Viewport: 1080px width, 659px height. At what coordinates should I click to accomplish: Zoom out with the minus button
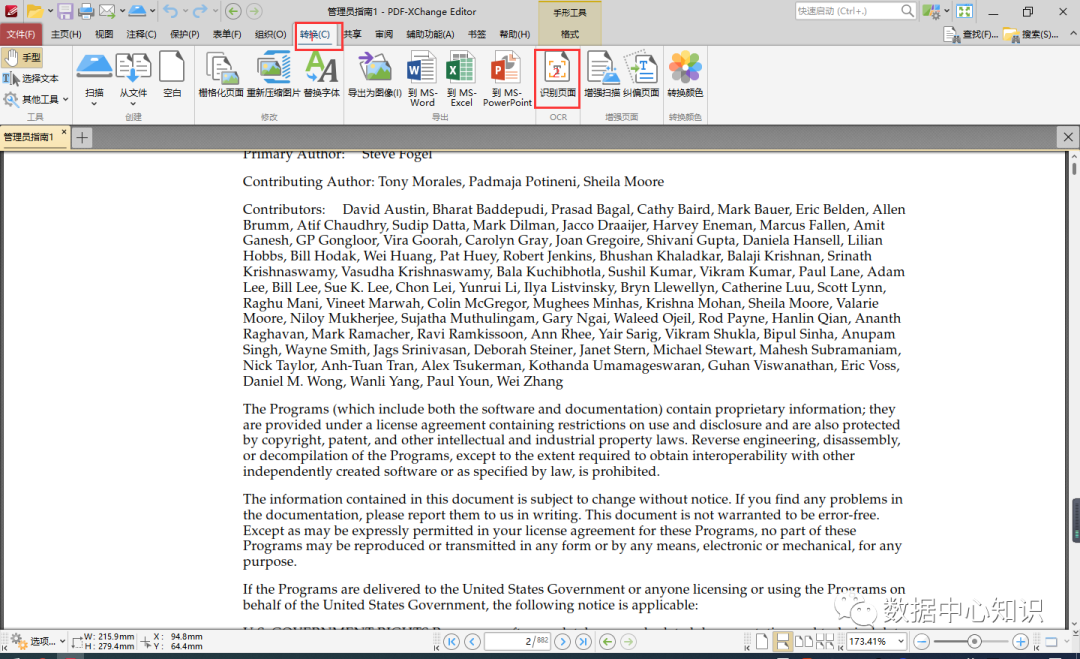[x=922, y=642]
